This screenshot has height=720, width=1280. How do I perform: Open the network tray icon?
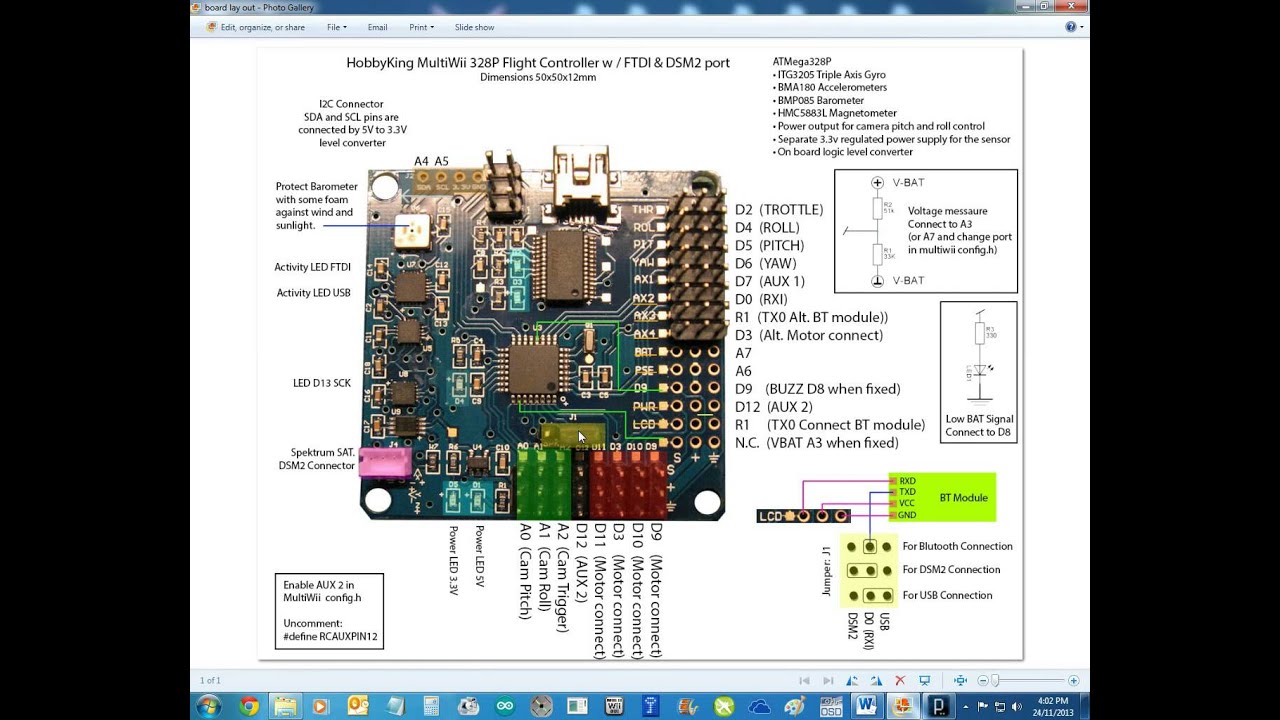(x=1002, y=706)
